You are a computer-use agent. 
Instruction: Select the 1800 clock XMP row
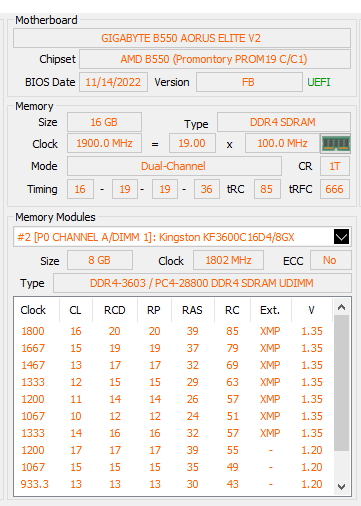(x=173, y=331)
